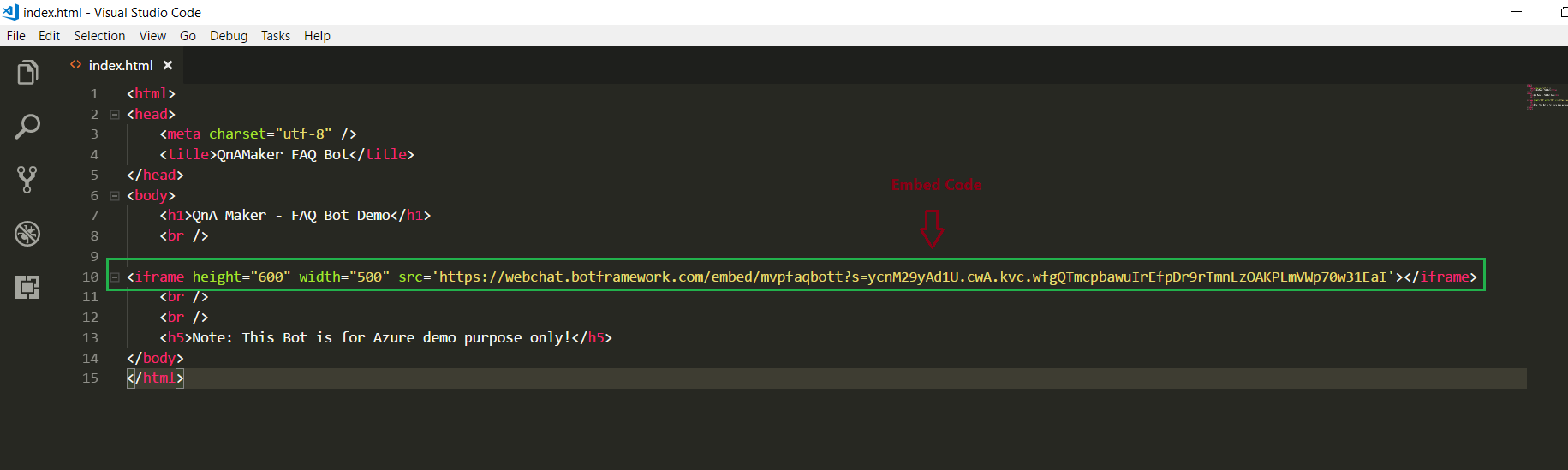Open the Go menu
This screenshot has width=1568, height=470.
188,36
